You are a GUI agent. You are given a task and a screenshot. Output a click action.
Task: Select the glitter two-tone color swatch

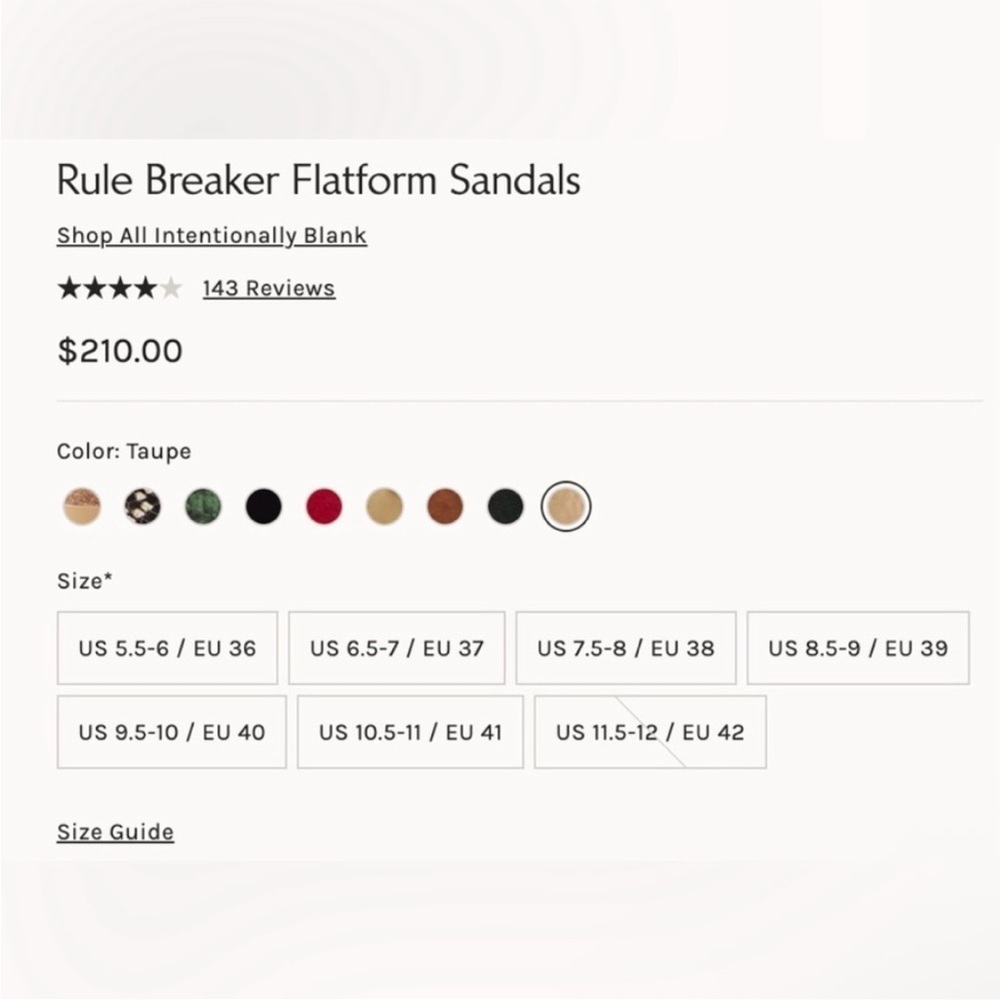coord(82,506)
